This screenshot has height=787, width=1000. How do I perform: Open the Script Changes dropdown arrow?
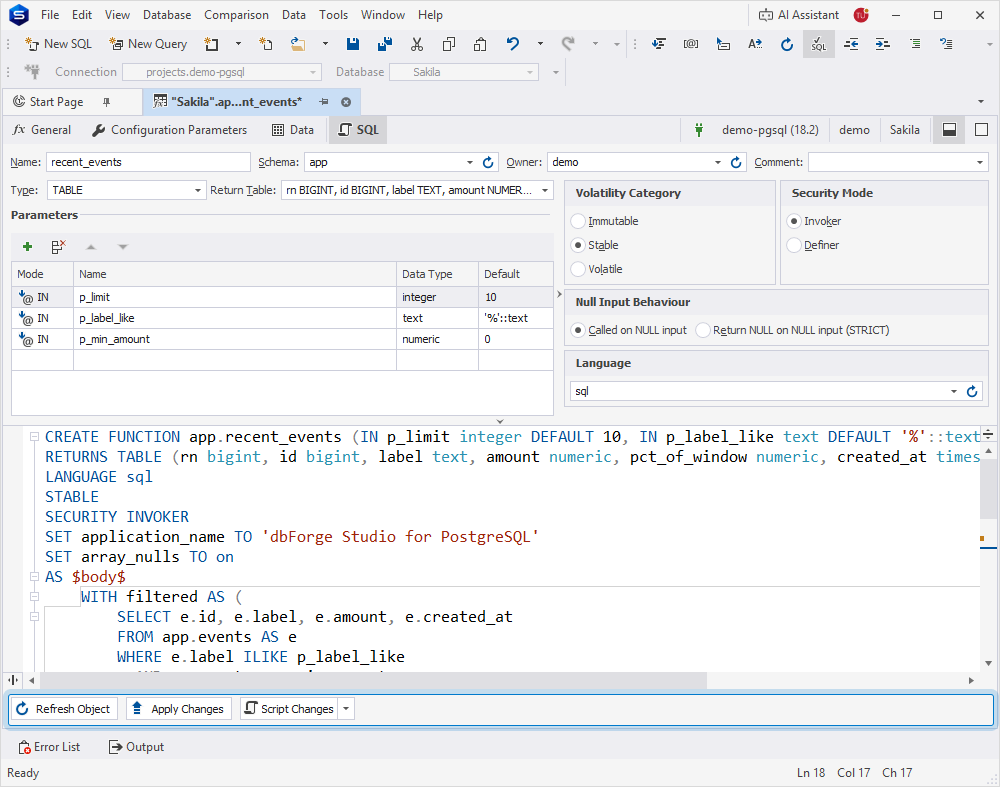(x=346, y=709)
